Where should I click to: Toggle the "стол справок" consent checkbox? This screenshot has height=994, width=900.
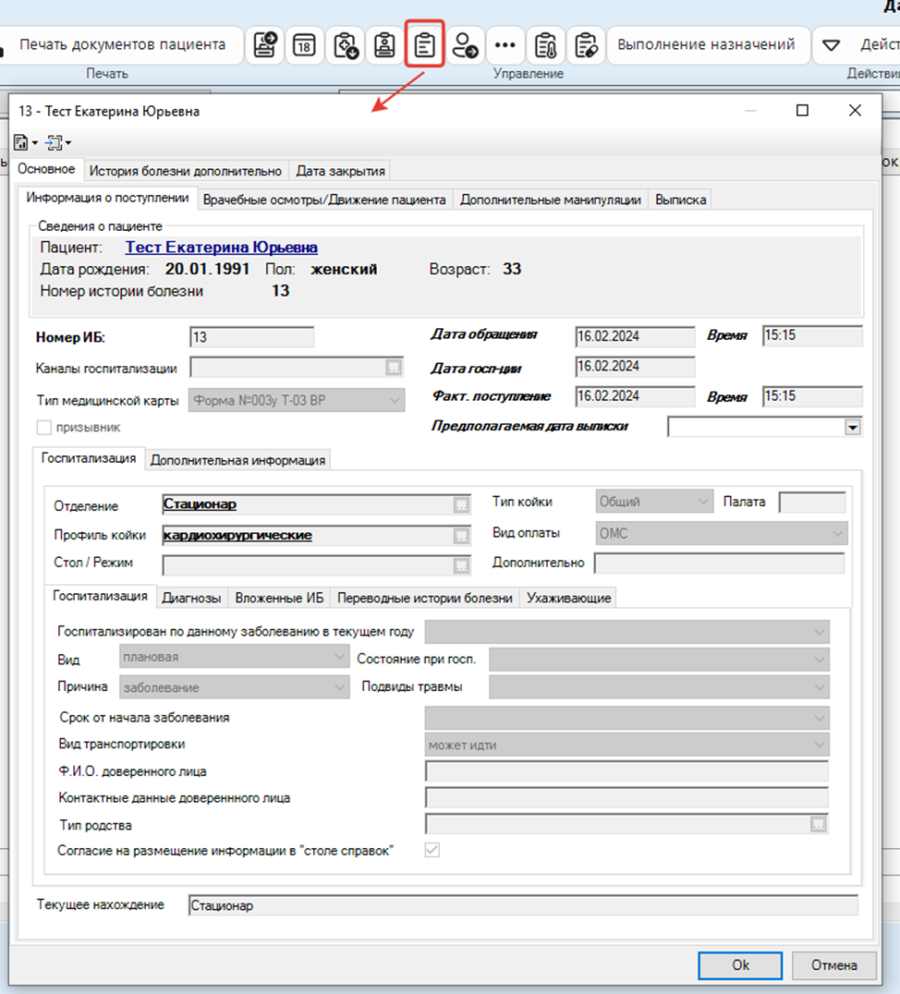[x=432, y=850]
